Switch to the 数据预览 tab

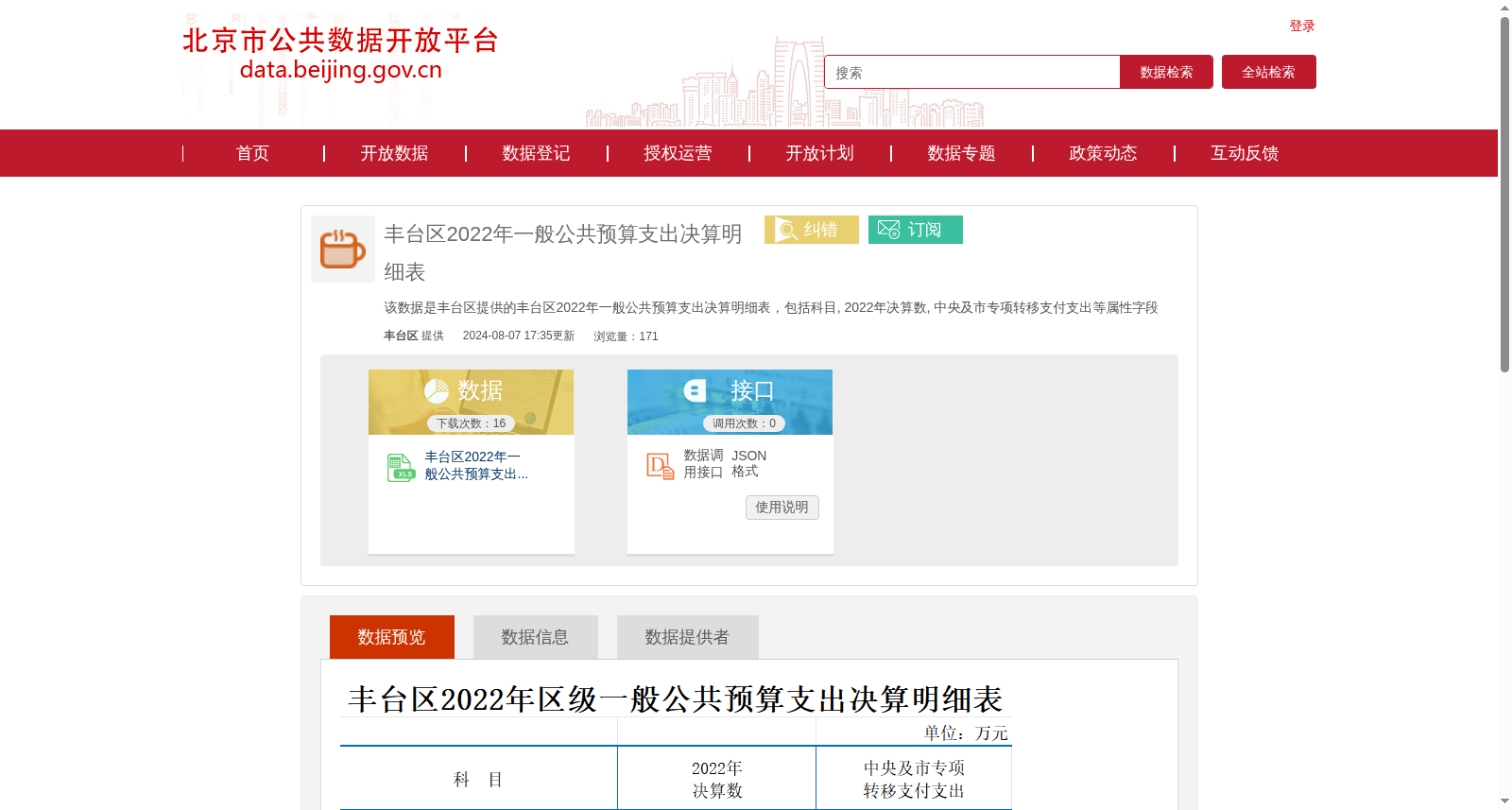click(x=392, y=637)
